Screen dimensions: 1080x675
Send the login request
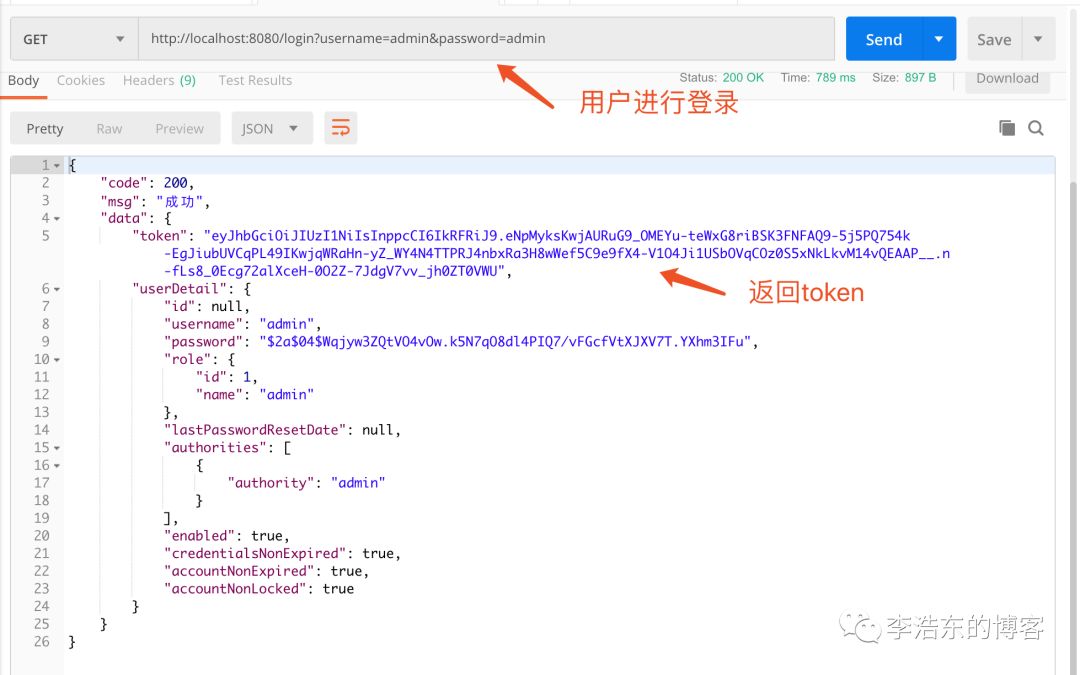pos(884,39)
